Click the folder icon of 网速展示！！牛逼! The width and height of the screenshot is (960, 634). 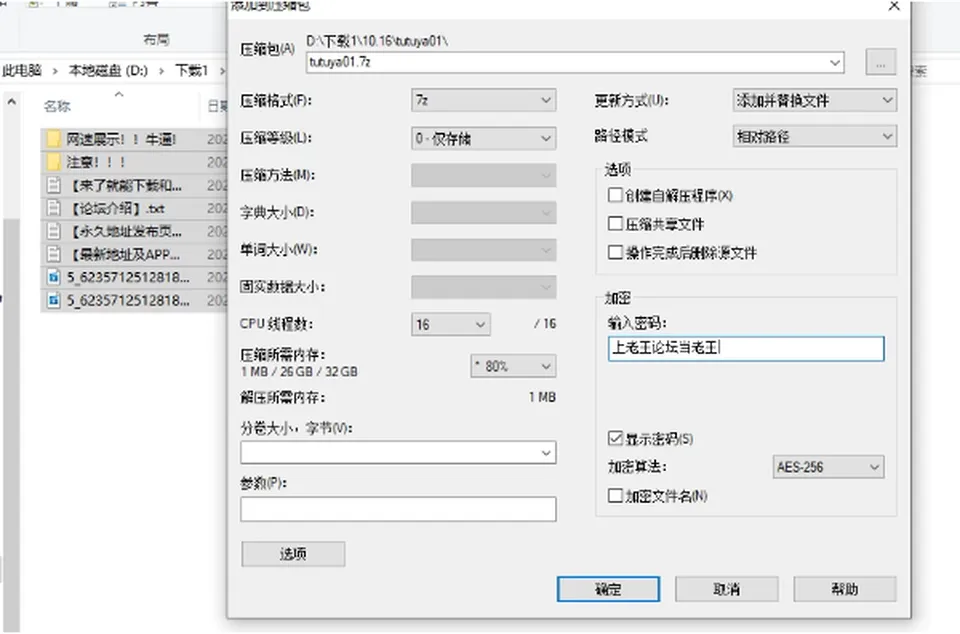click(54, 140)
